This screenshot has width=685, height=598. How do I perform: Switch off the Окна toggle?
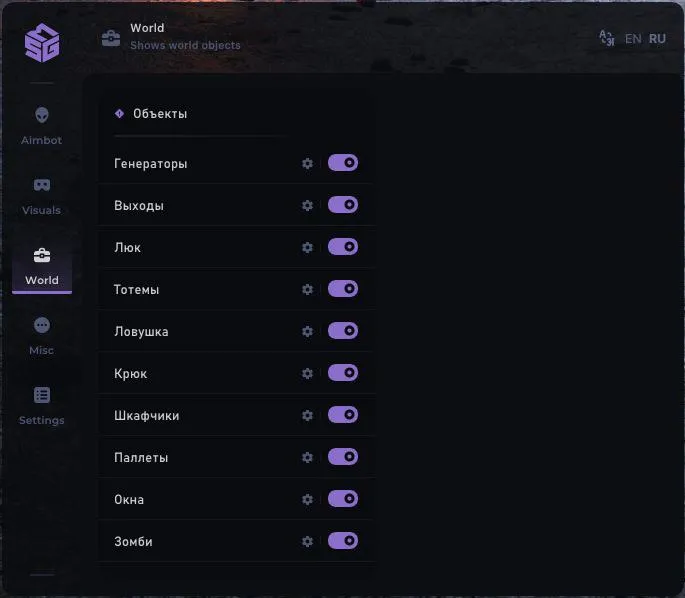click(343, 499)
